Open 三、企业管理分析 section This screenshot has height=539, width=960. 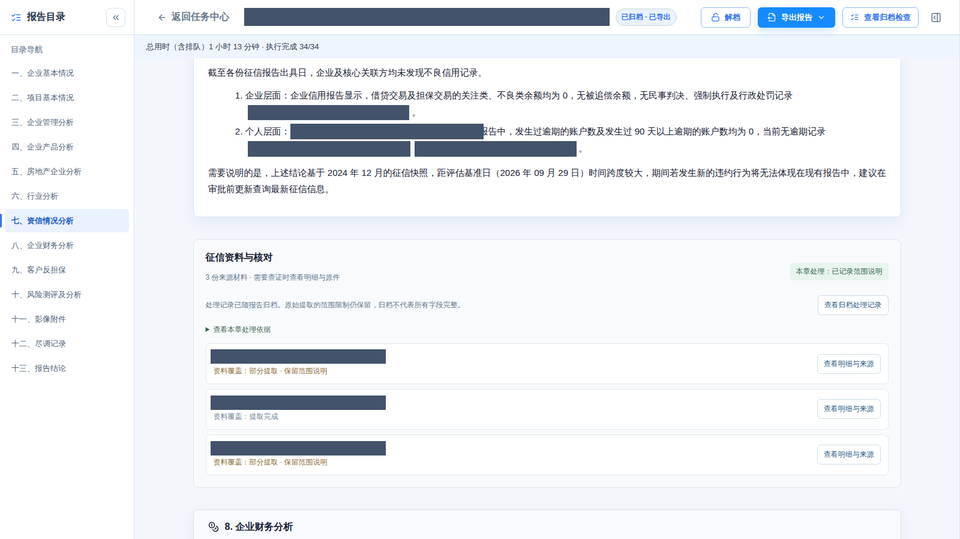67,122
